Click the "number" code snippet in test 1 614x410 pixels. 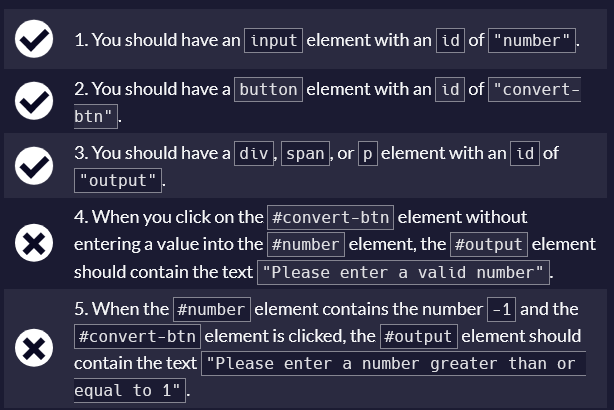click(535, 41)
